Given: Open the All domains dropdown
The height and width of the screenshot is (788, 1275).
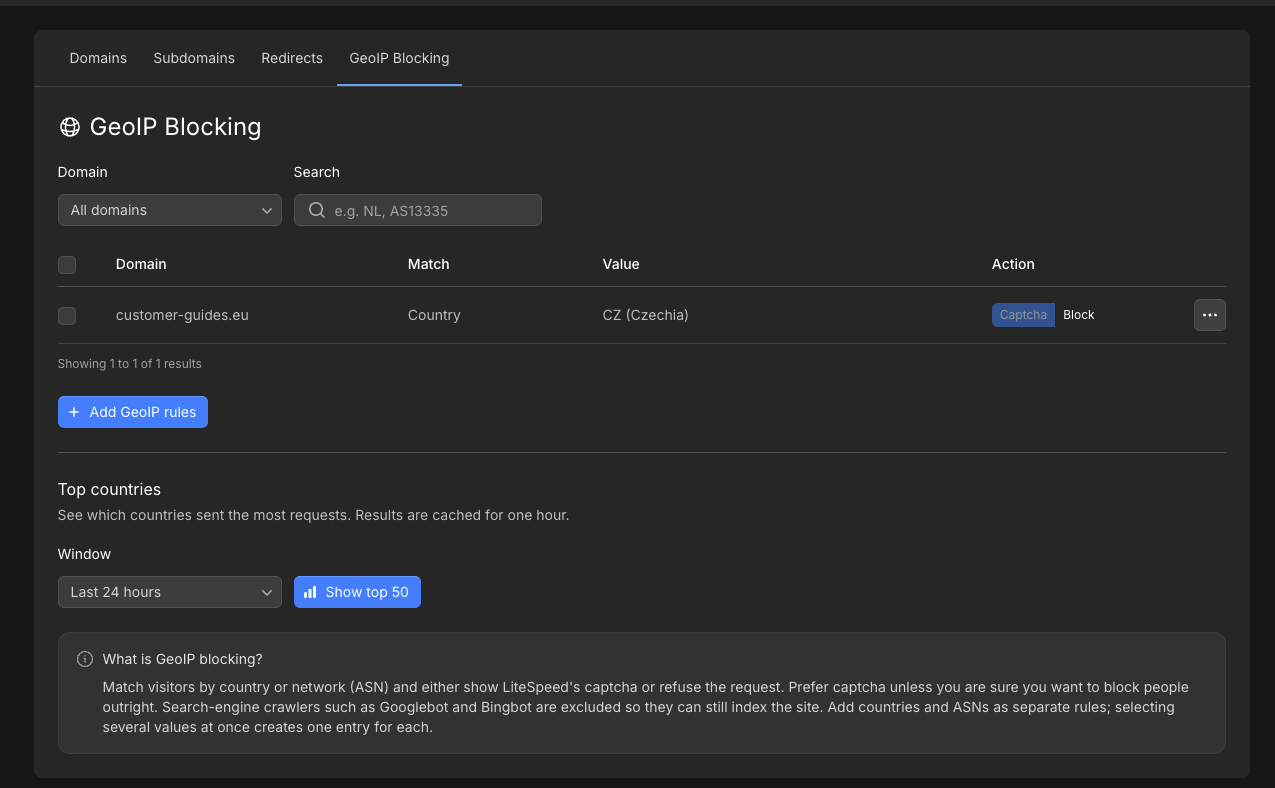Looking at the screenshot, I should [170, 210].
